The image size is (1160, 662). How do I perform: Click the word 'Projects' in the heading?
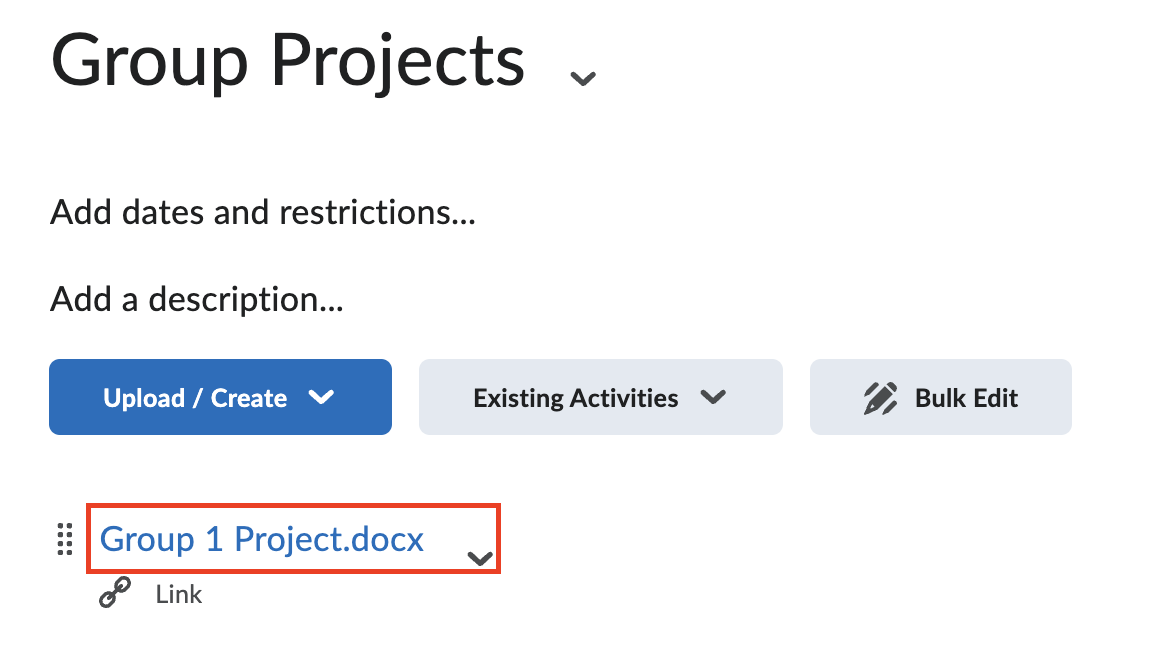[398, 62]
